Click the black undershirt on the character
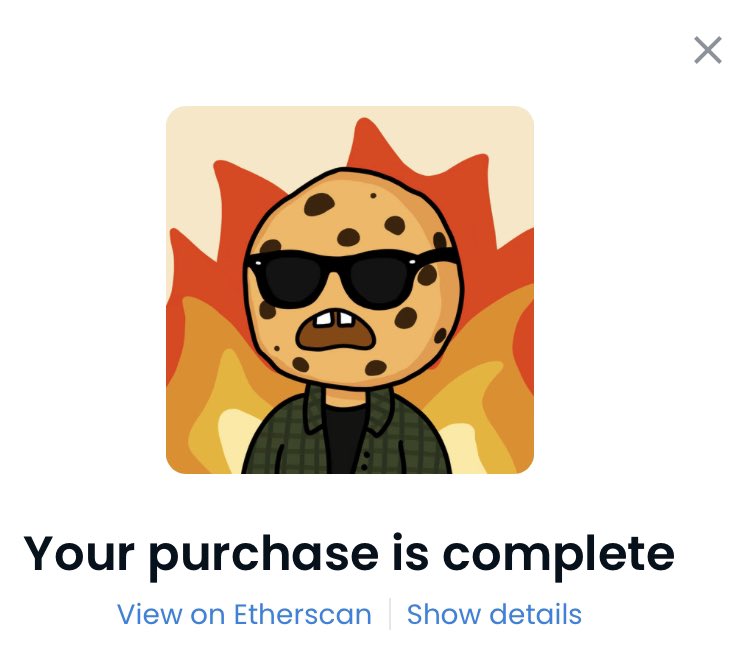 (344, 437)
